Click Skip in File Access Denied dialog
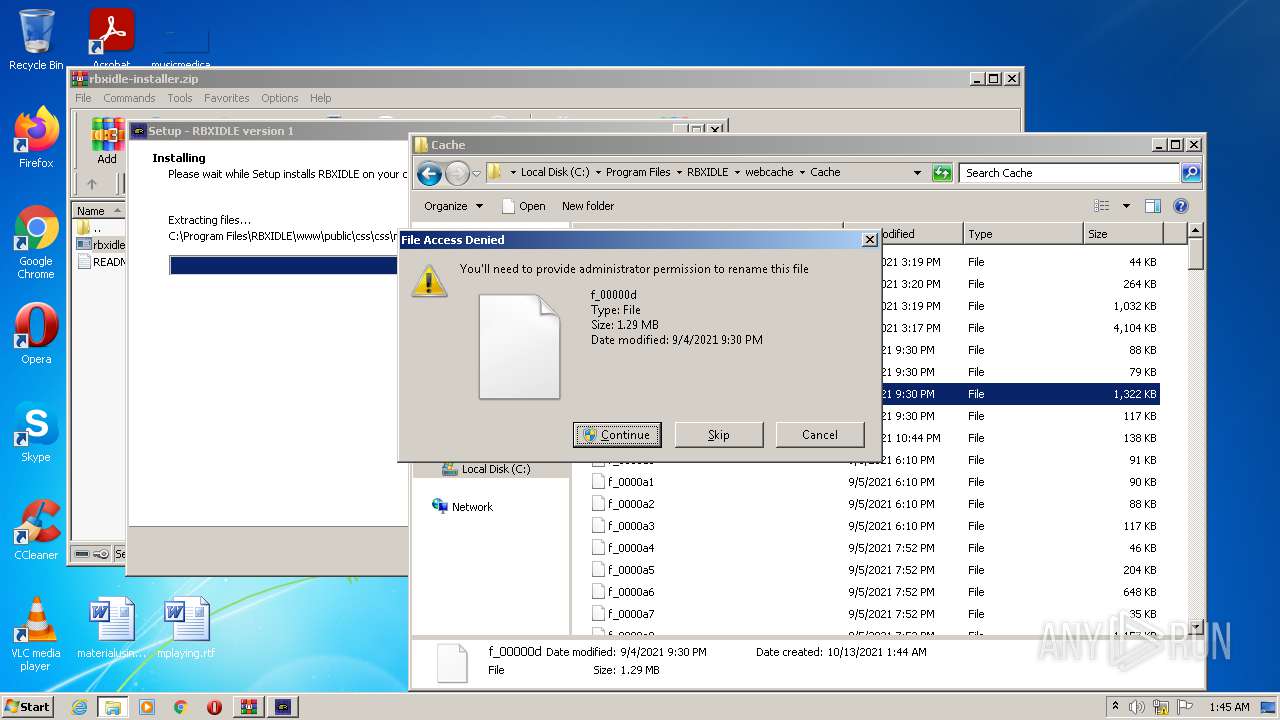 click(719, 435)
